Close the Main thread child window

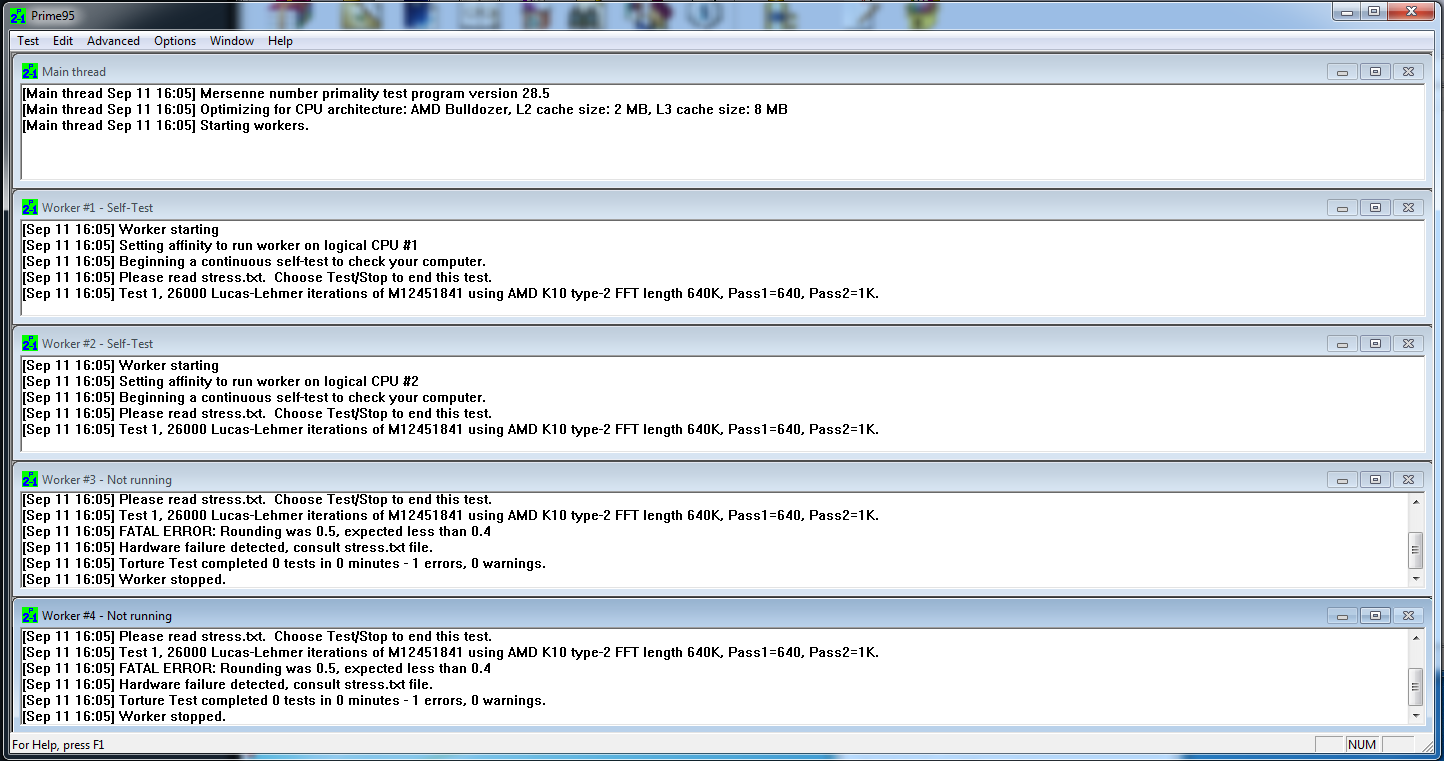(1408, 72)
